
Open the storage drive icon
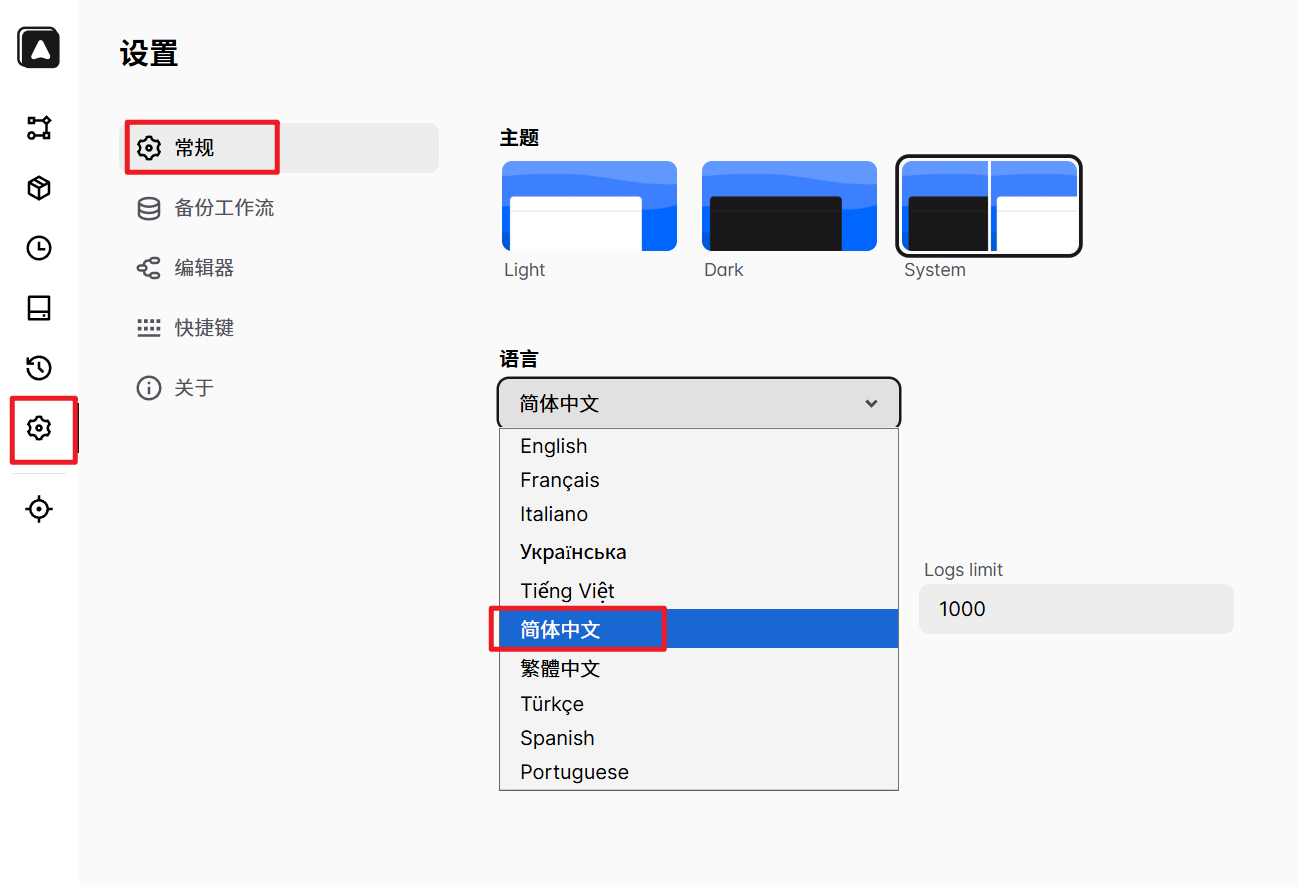[39, 308]
